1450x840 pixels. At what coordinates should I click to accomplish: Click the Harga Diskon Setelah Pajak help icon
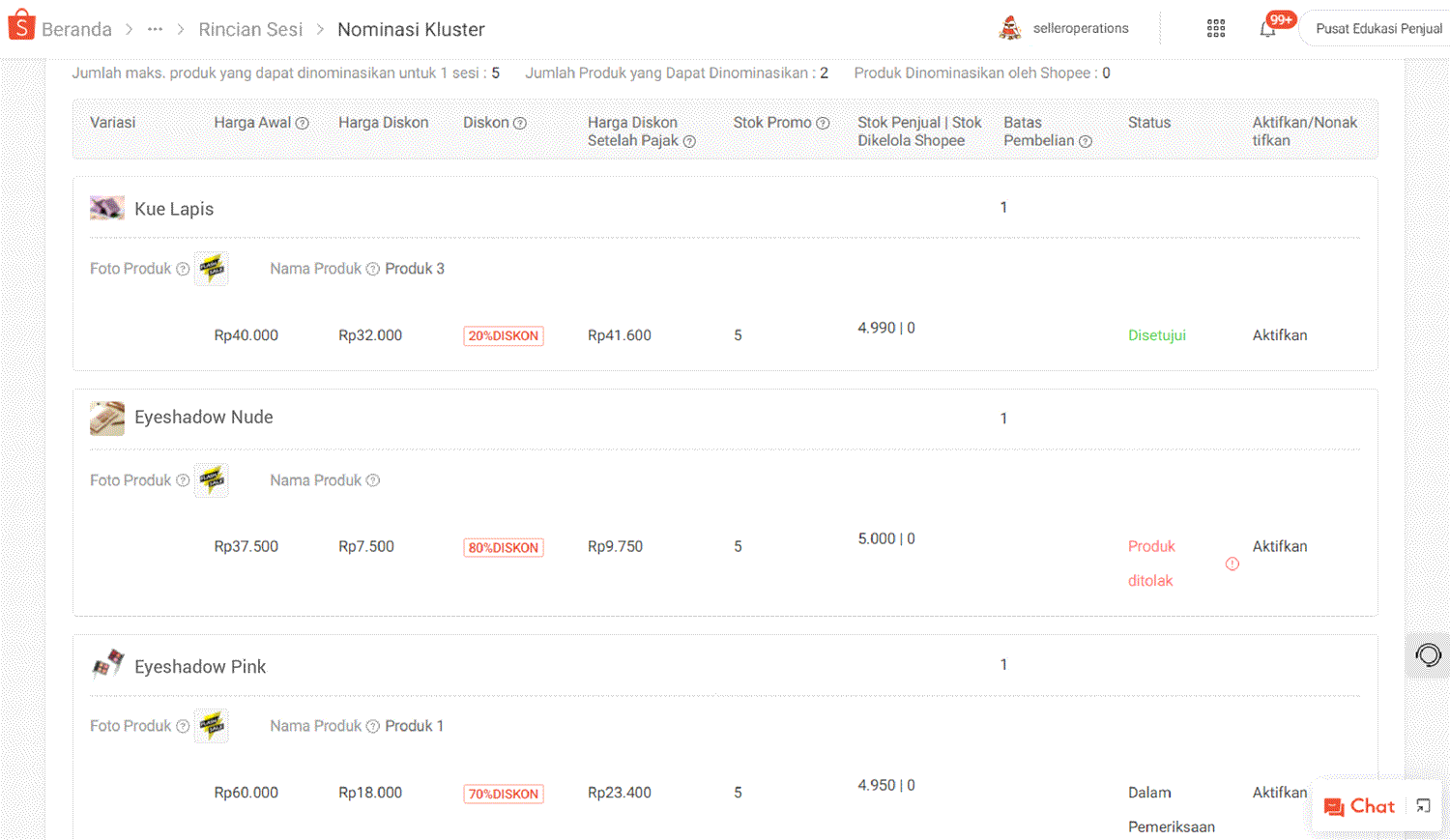[689, 141]
